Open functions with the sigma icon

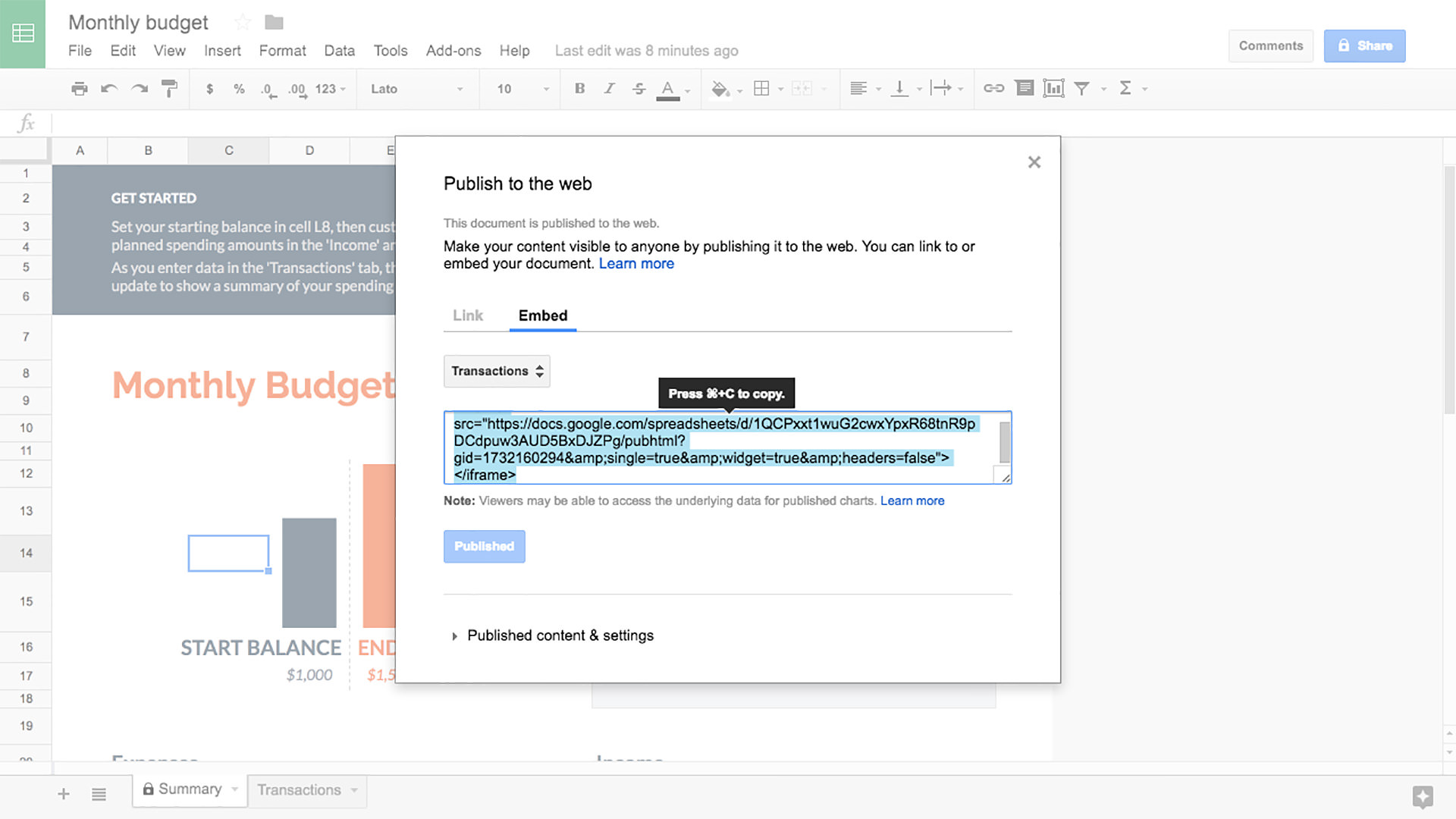(x=1128, y=89)
